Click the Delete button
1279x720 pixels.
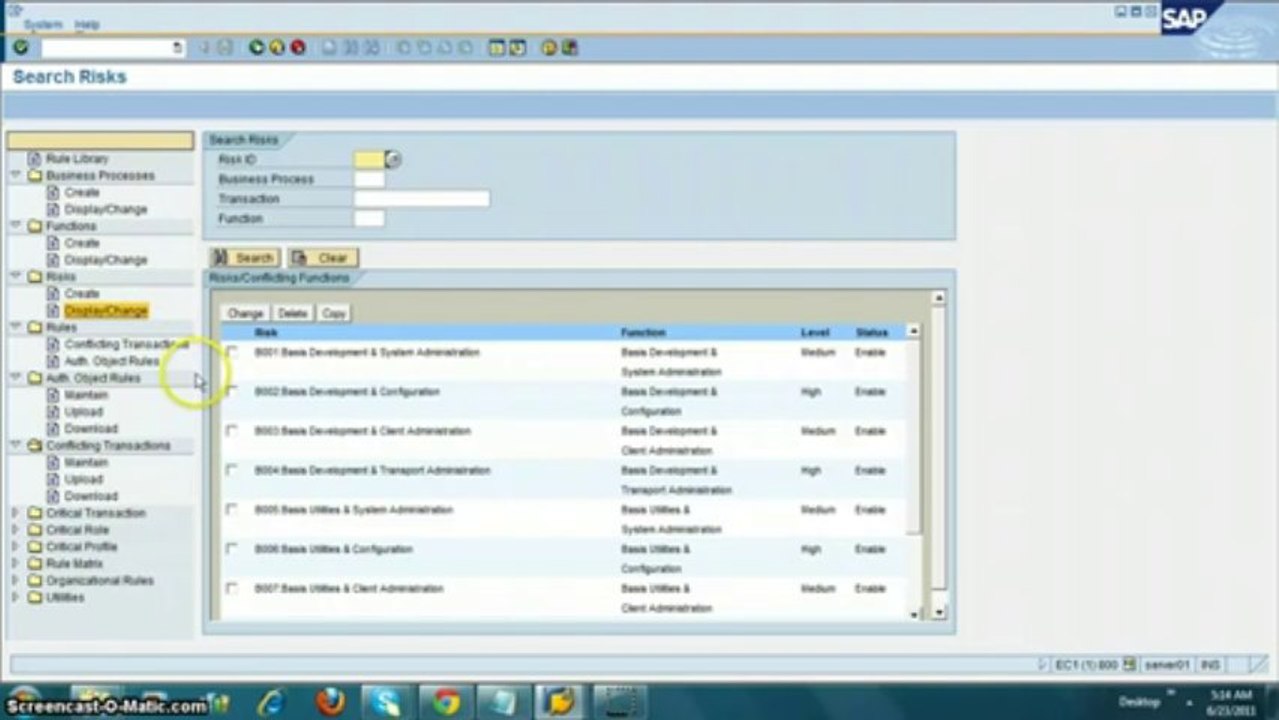coord(293,313)
